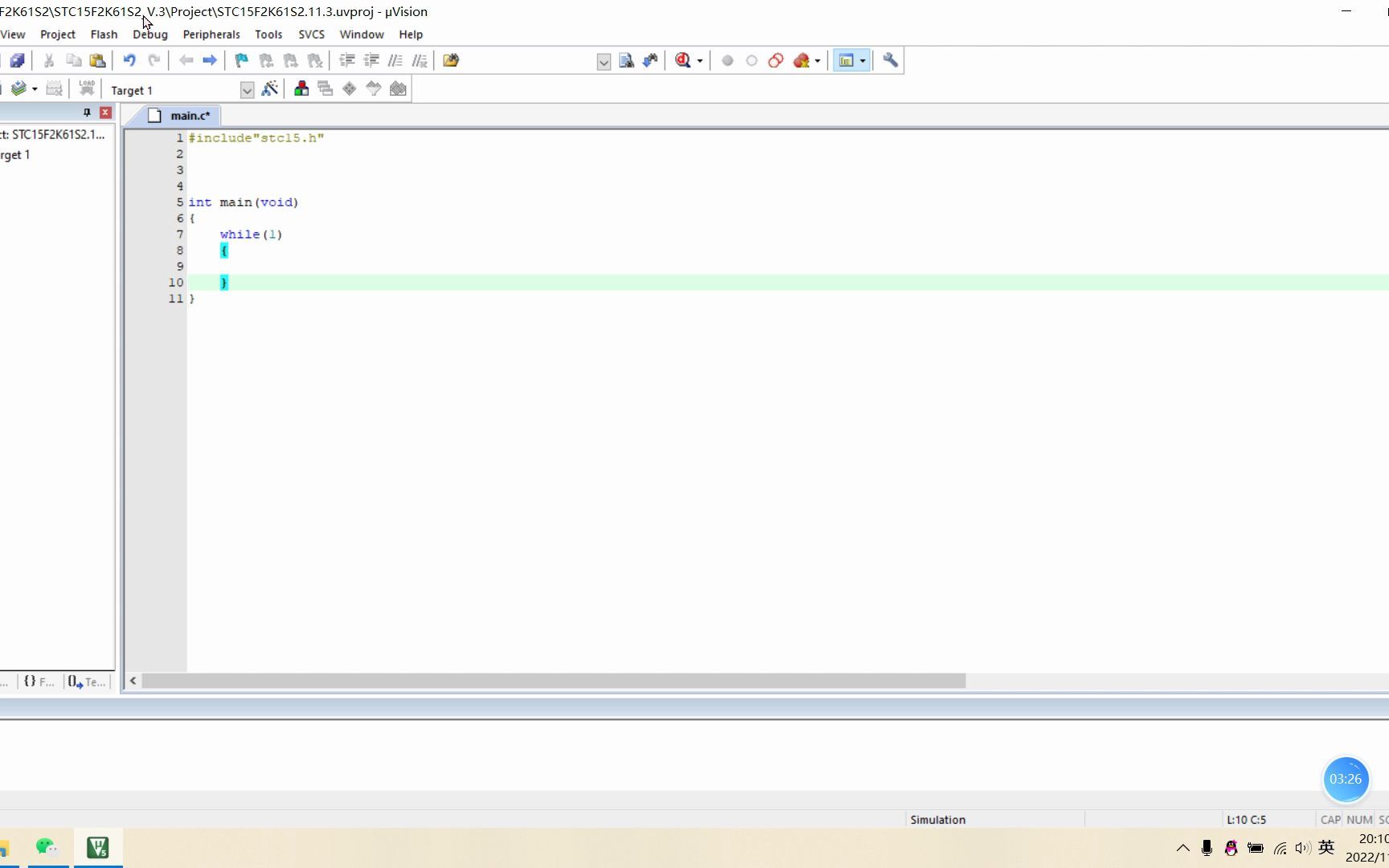
Task: Switch to the Functions panel tab
Action: 39,682
